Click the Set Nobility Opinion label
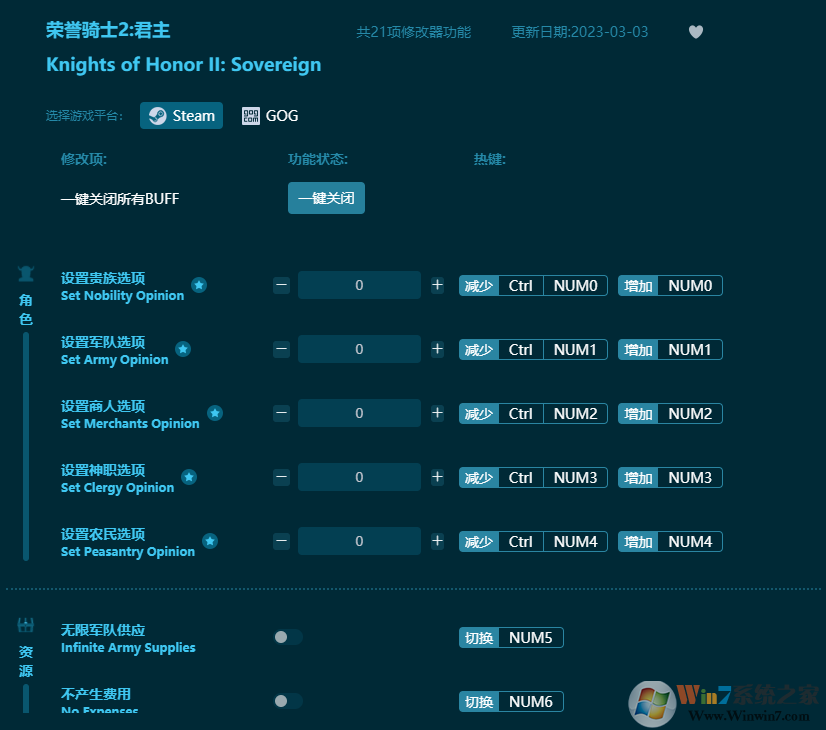The image size is (826, 730). [122, 295]
